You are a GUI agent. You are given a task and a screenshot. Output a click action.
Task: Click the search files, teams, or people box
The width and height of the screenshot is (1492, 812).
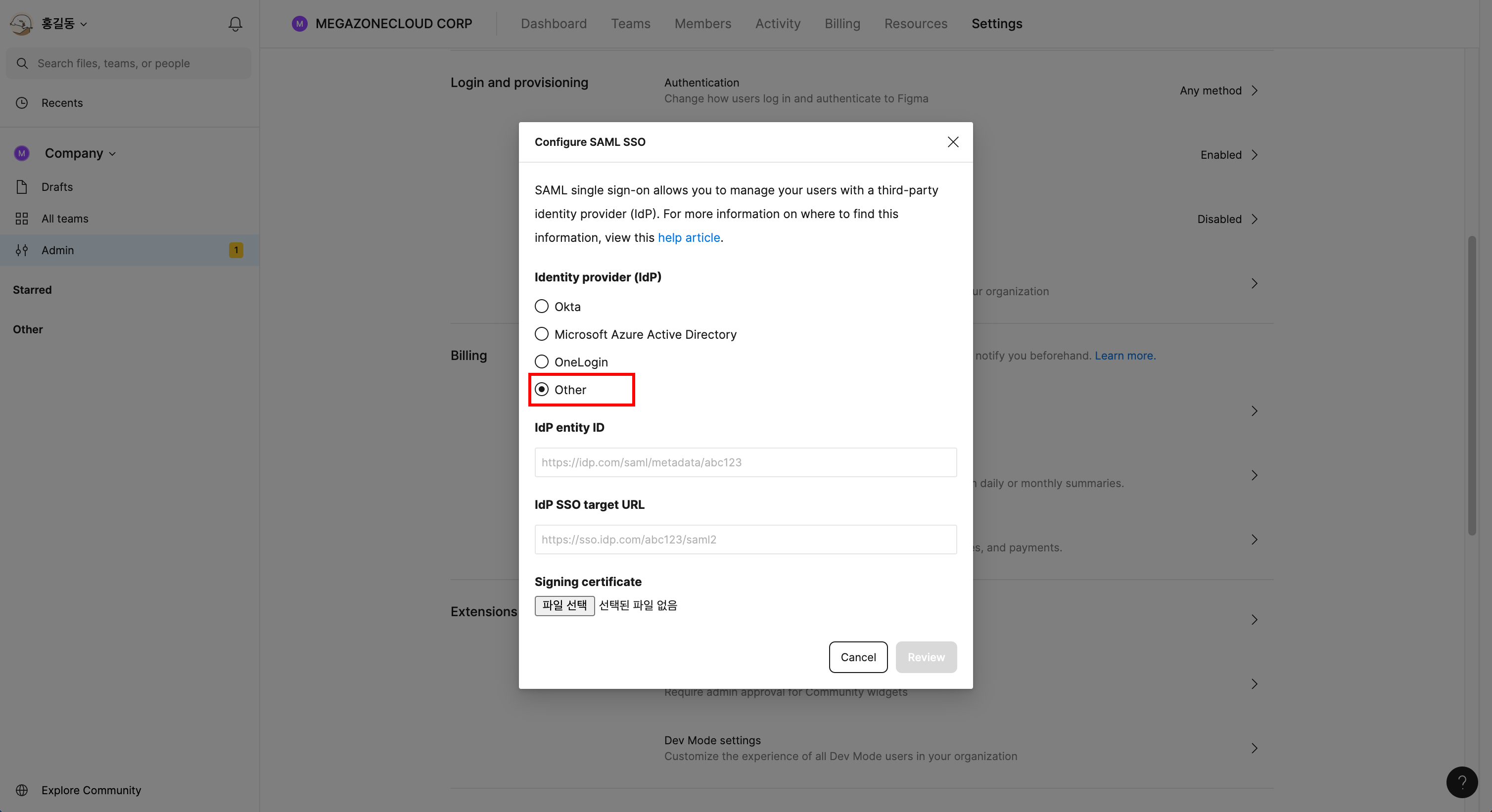click(x=129, y=63)
